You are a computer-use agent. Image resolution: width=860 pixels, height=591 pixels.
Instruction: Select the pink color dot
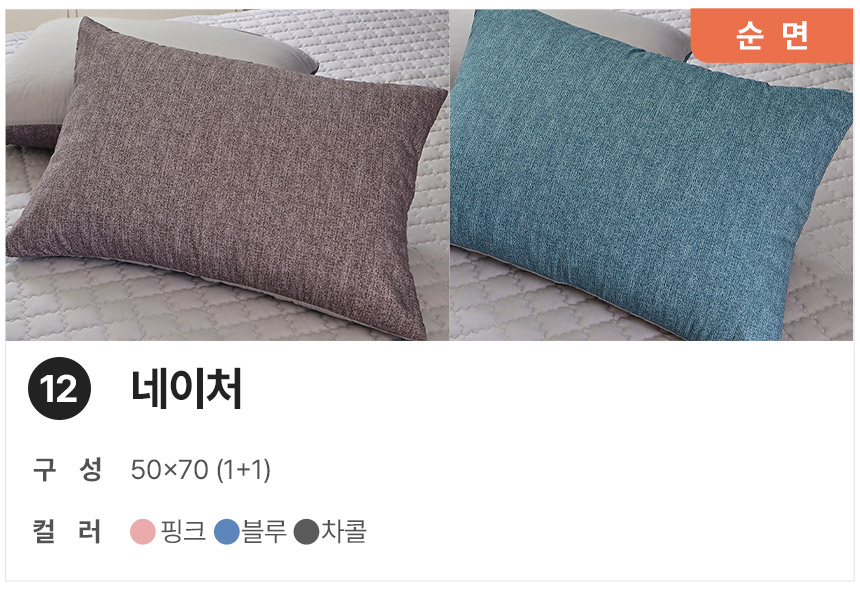point(143,532)
